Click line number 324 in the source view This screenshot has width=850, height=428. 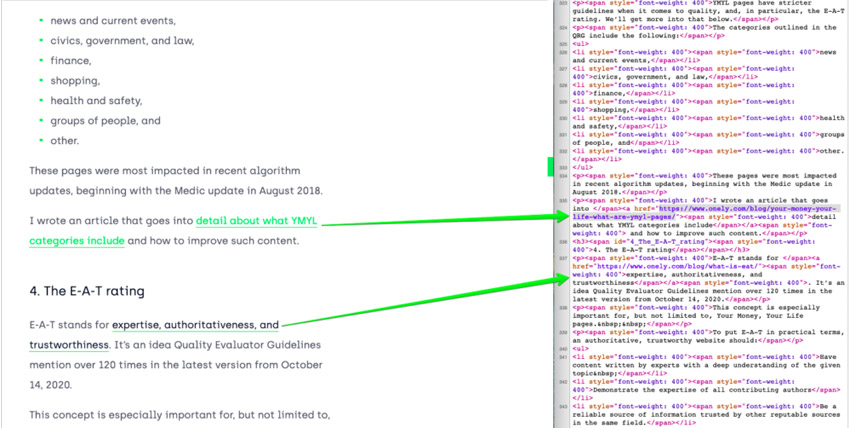[x=565, y=27]
